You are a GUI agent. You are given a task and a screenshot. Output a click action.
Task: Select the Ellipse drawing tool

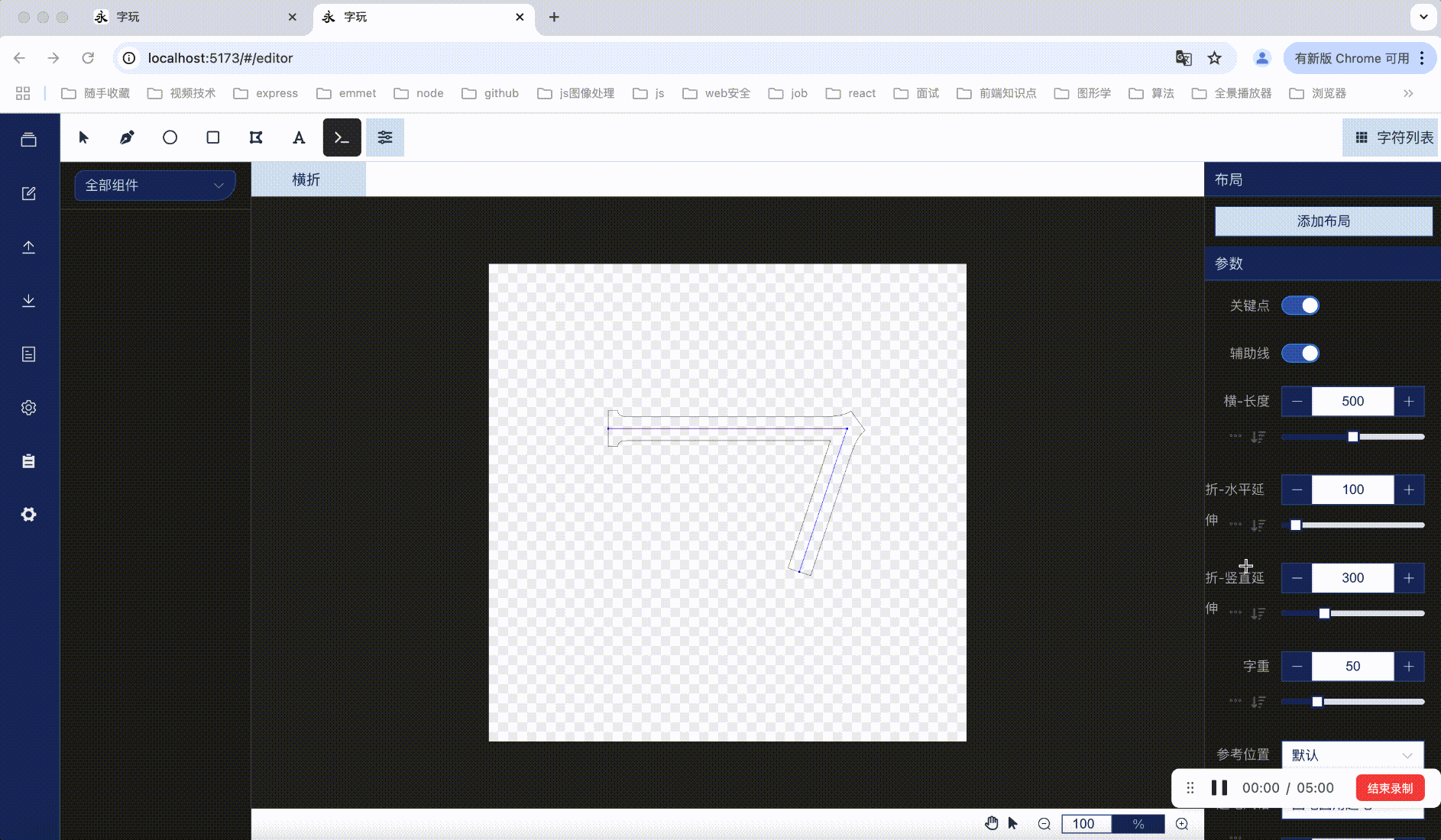tap(170, 137)
